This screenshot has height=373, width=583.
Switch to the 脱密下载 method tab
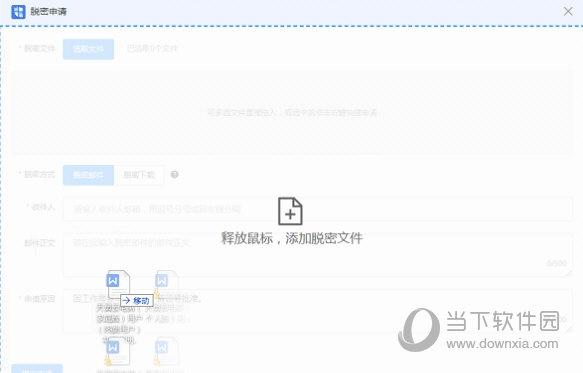[139, 175]
